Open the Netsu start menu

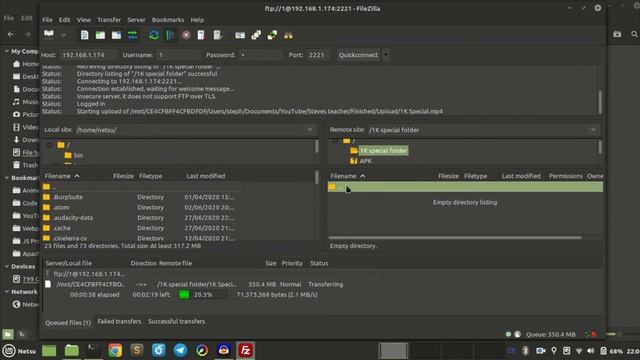[19, 351]
